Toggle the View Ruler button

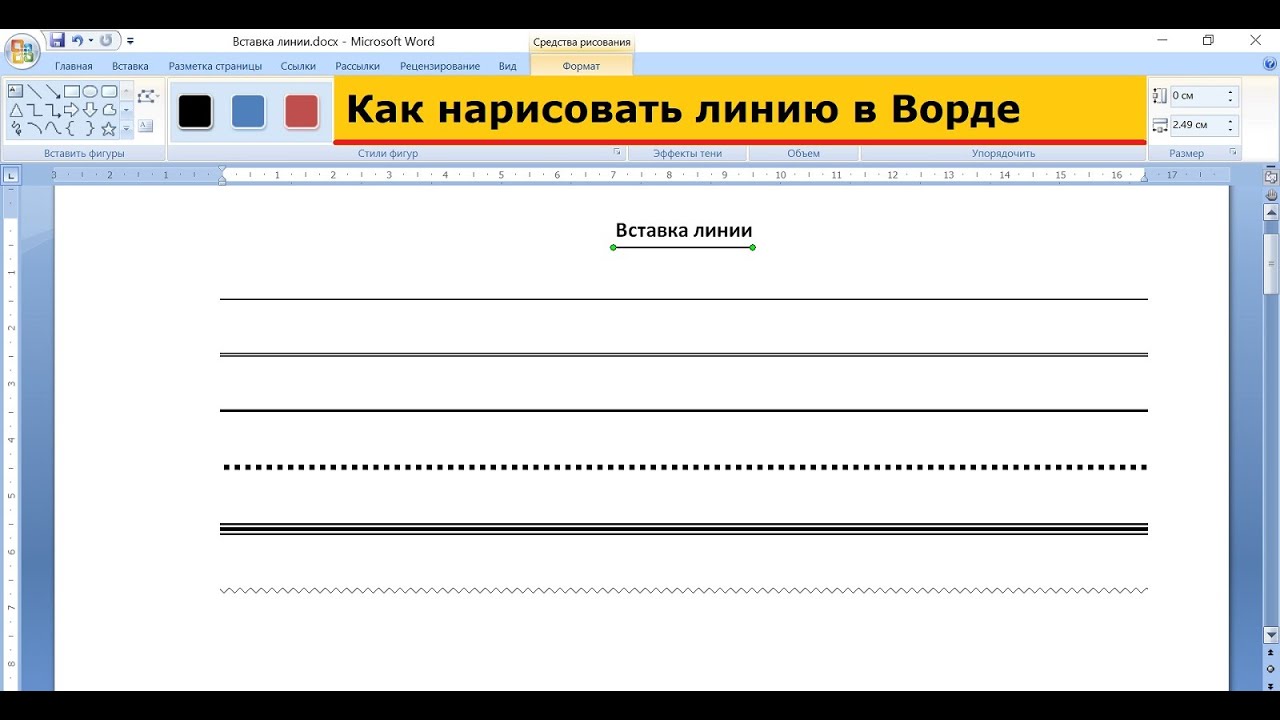[1271, 177]
